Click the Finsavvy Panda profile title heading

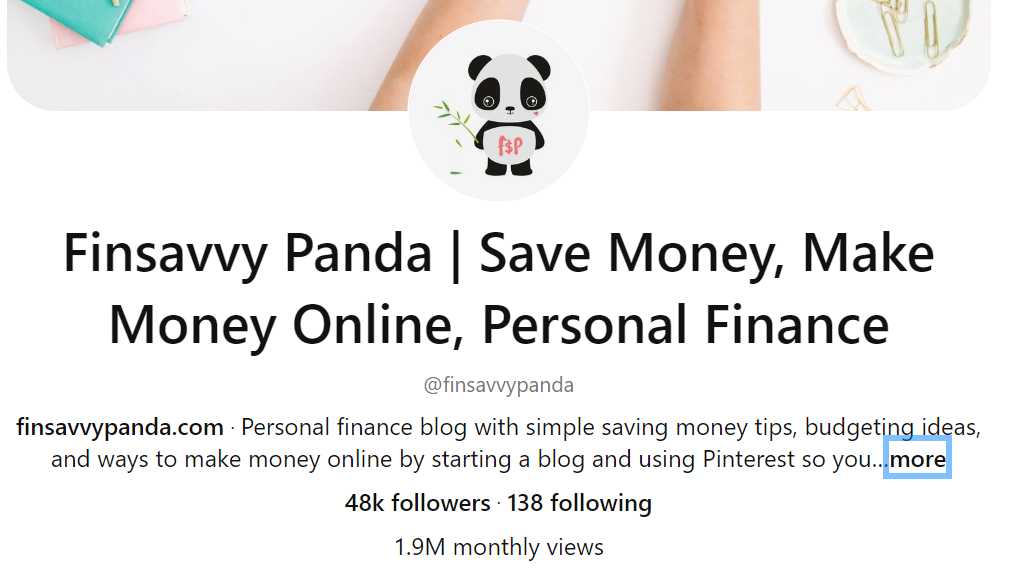[x=499, y=288]
